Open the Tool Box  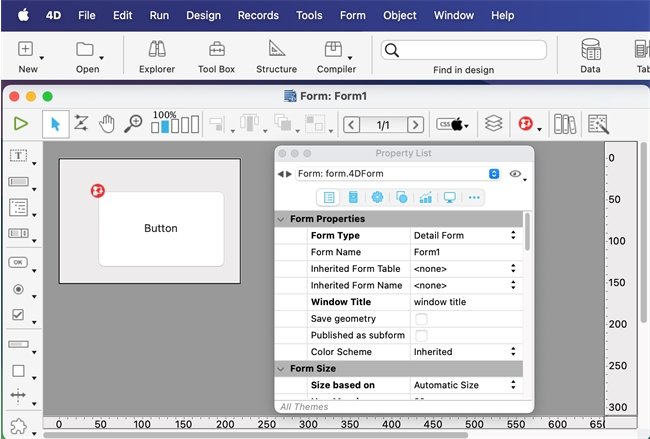(216, 56)
